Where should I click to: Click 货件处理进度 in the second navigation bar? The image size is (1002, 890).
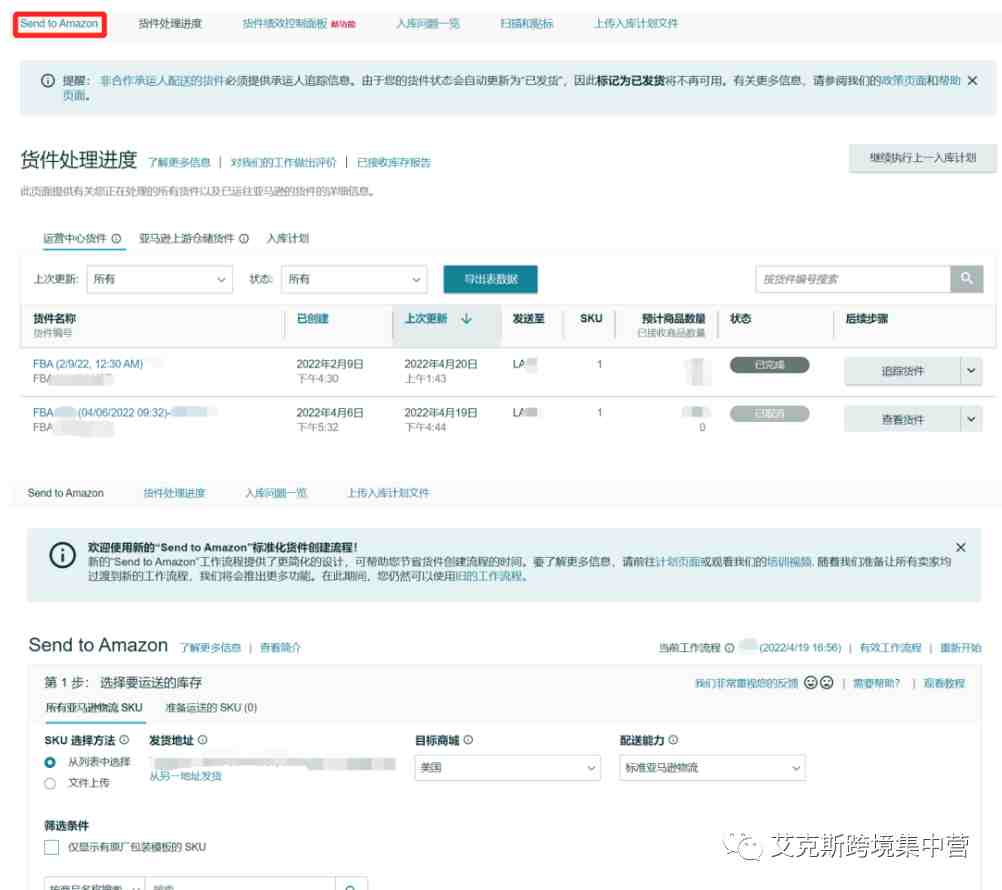click(174, 493)
